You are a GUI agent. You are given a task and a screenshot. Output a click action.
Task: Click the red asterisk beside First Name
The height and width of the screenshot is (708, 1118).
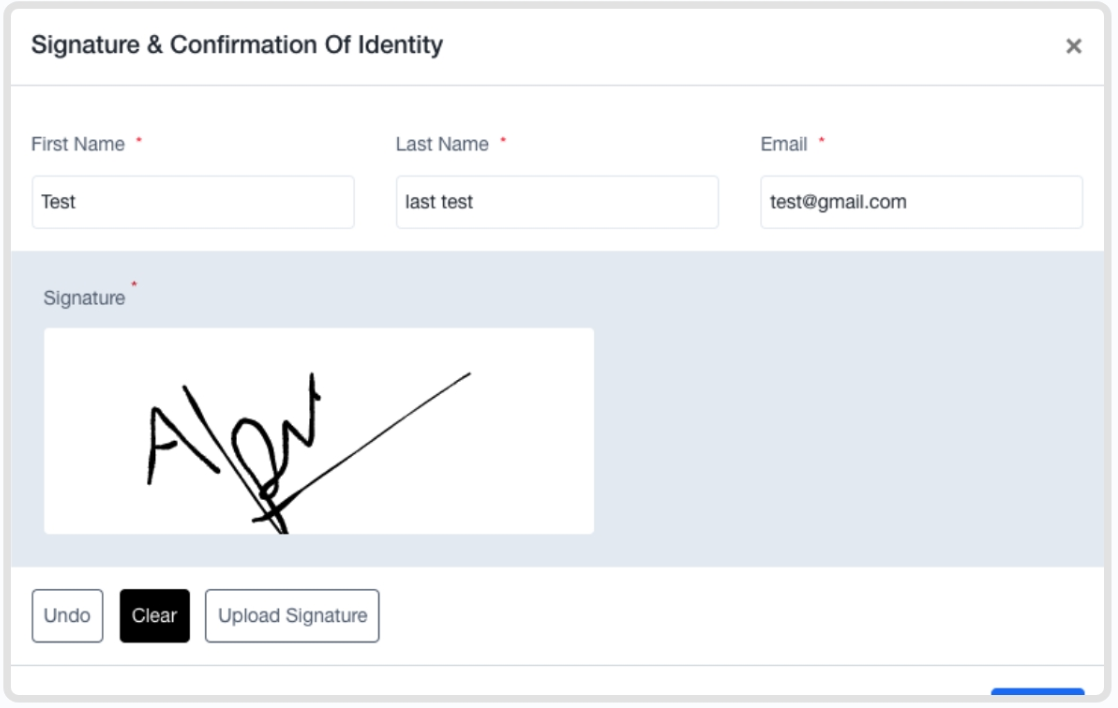[139, 140]
